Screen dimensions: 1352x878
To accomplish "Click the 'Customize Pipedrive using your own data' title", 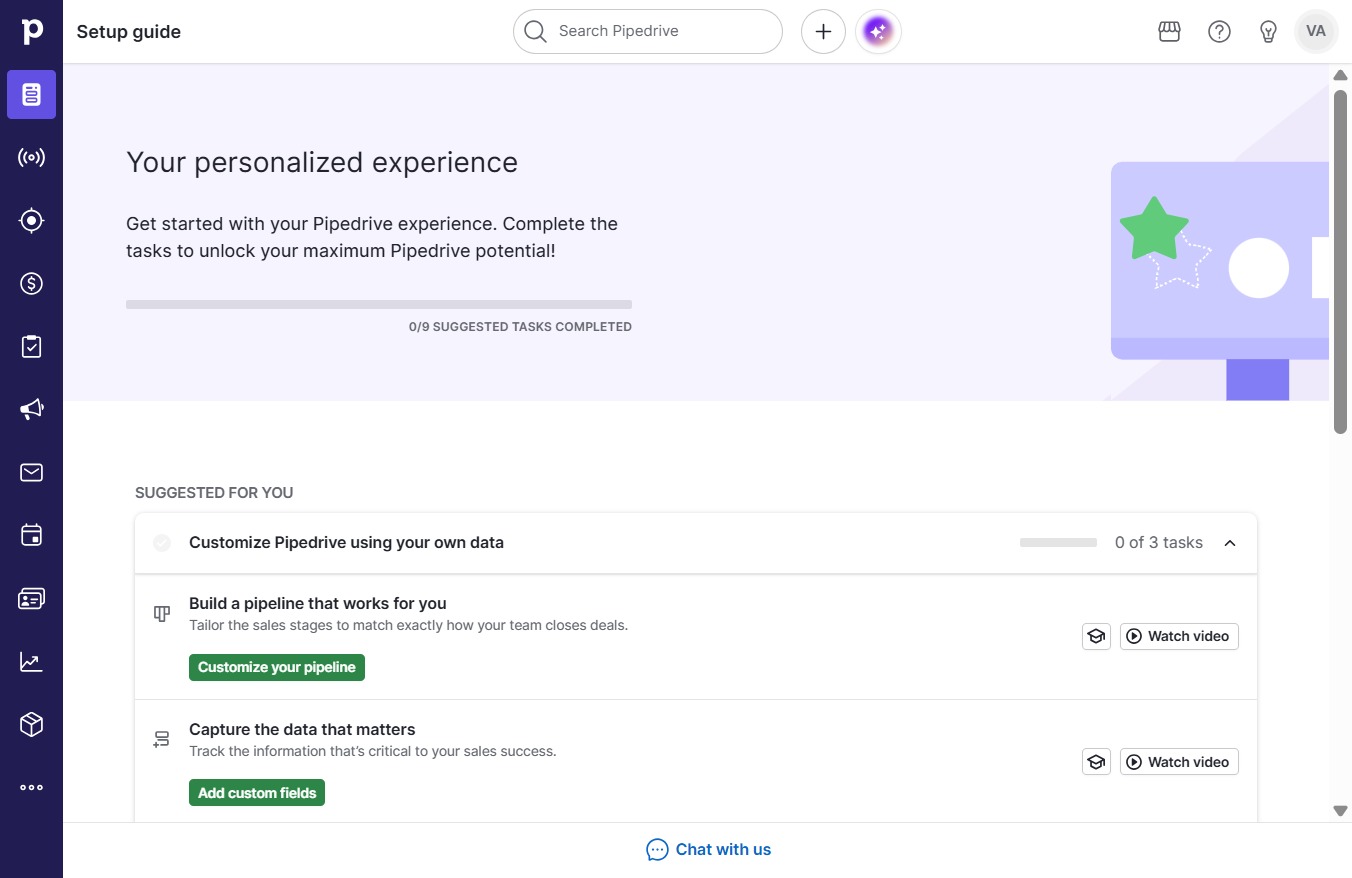I will (x=346, y=543).
